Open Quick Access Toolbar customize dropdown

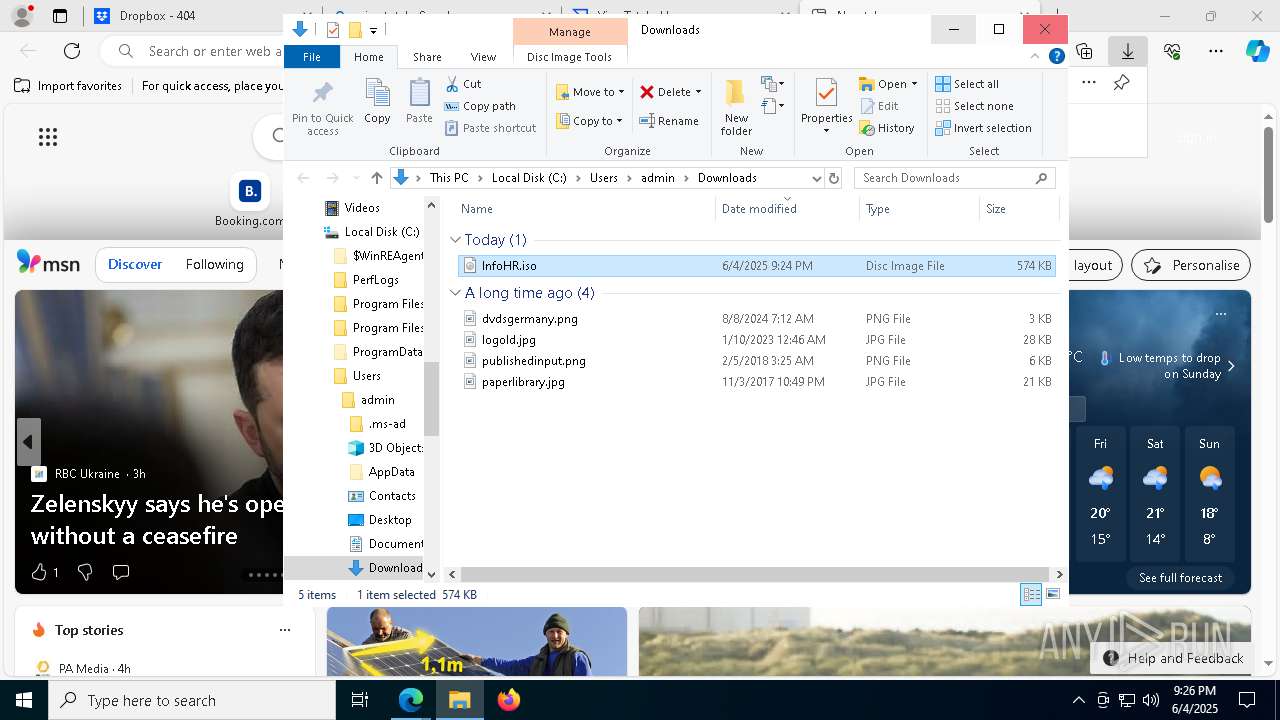(x=373, y=31)
